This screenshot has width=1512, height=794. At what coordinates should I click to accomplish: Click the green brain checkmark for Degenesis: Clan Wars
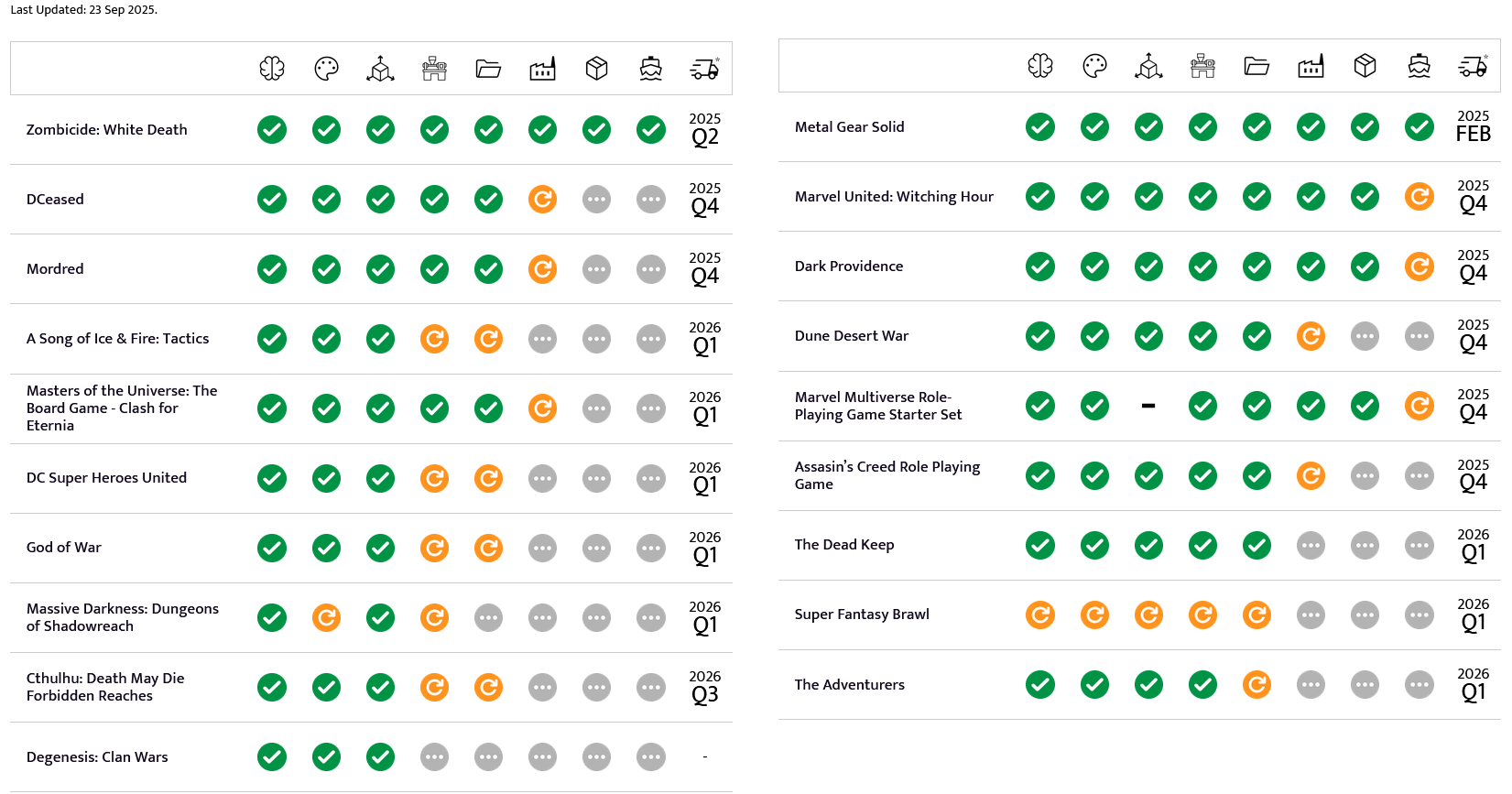point(272,757)
